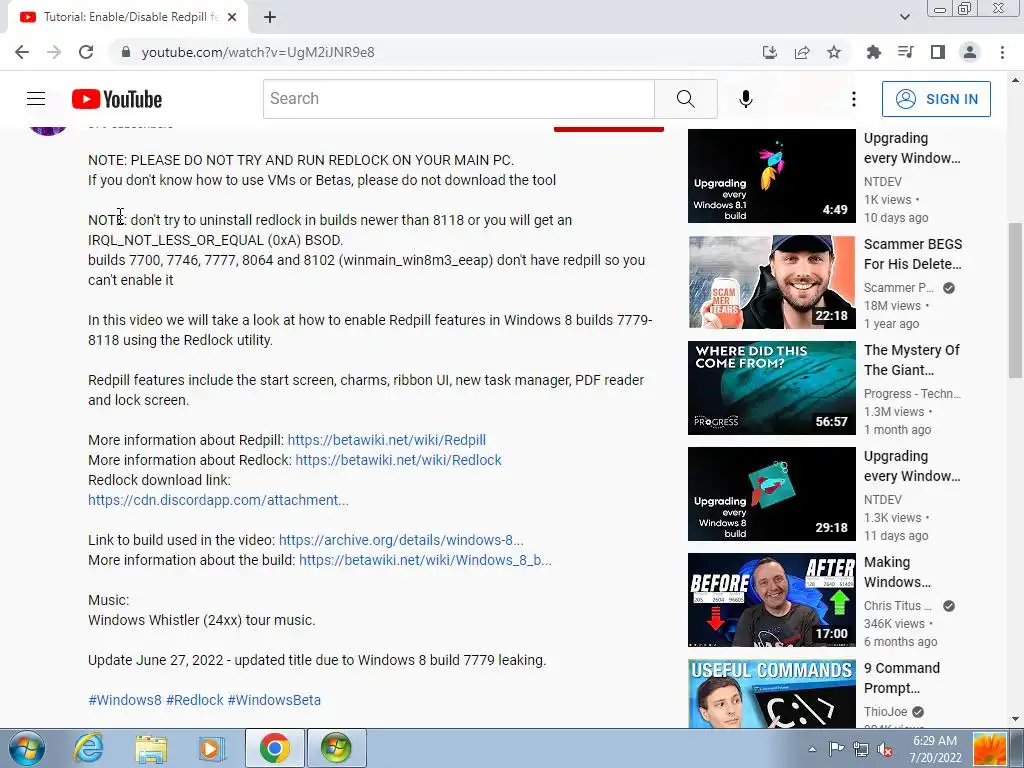Click SIGN IN button
This screenshot has width=1024, height=768.
click(x=936, y=99)
